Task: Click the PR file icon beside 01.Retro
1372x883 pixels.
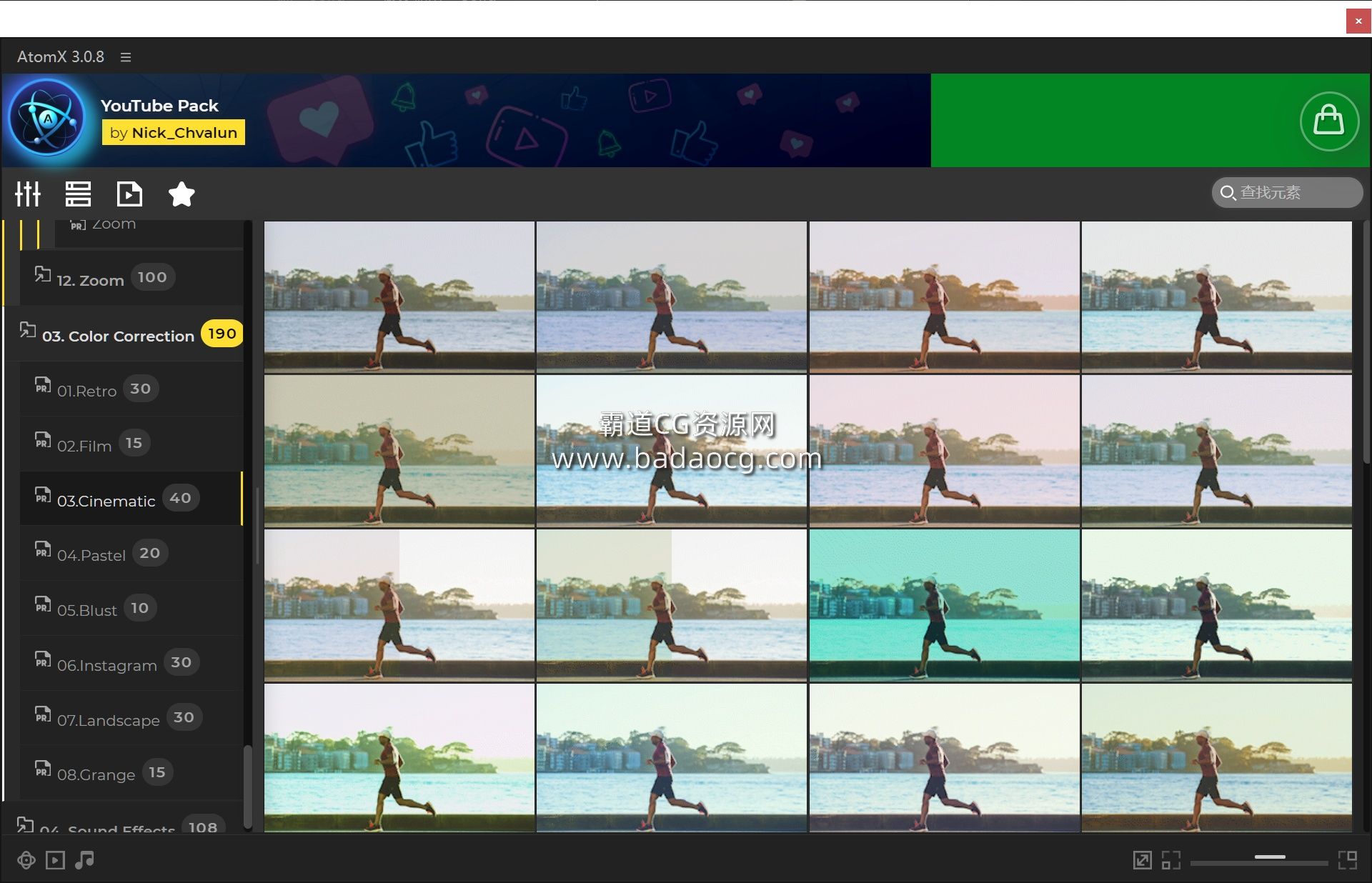Action: [x=43, y=386]
